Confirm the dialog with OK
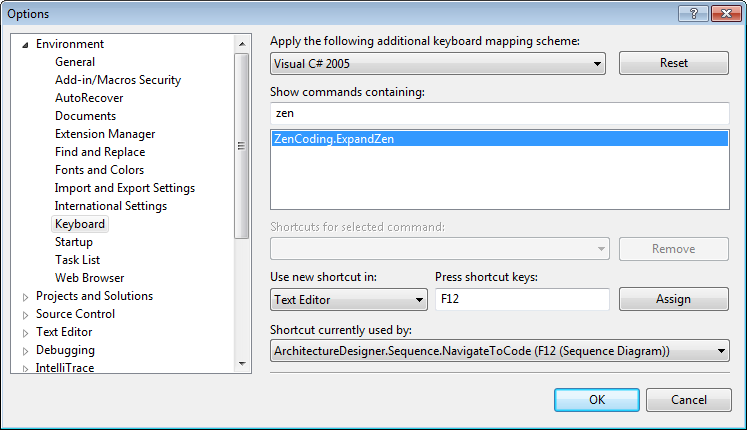 click(x=597, y=400)
